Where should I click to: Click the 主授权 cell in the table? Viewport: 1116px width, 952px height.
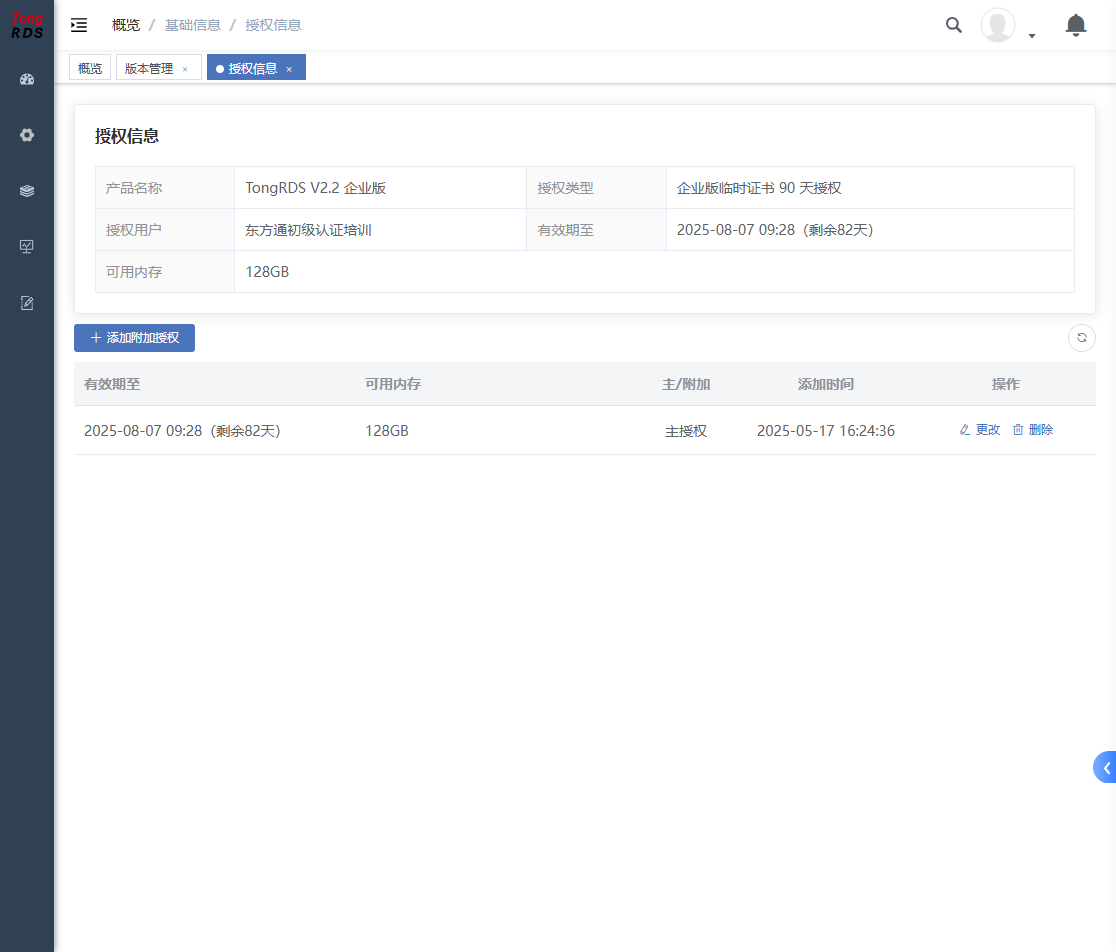(686, 431)
